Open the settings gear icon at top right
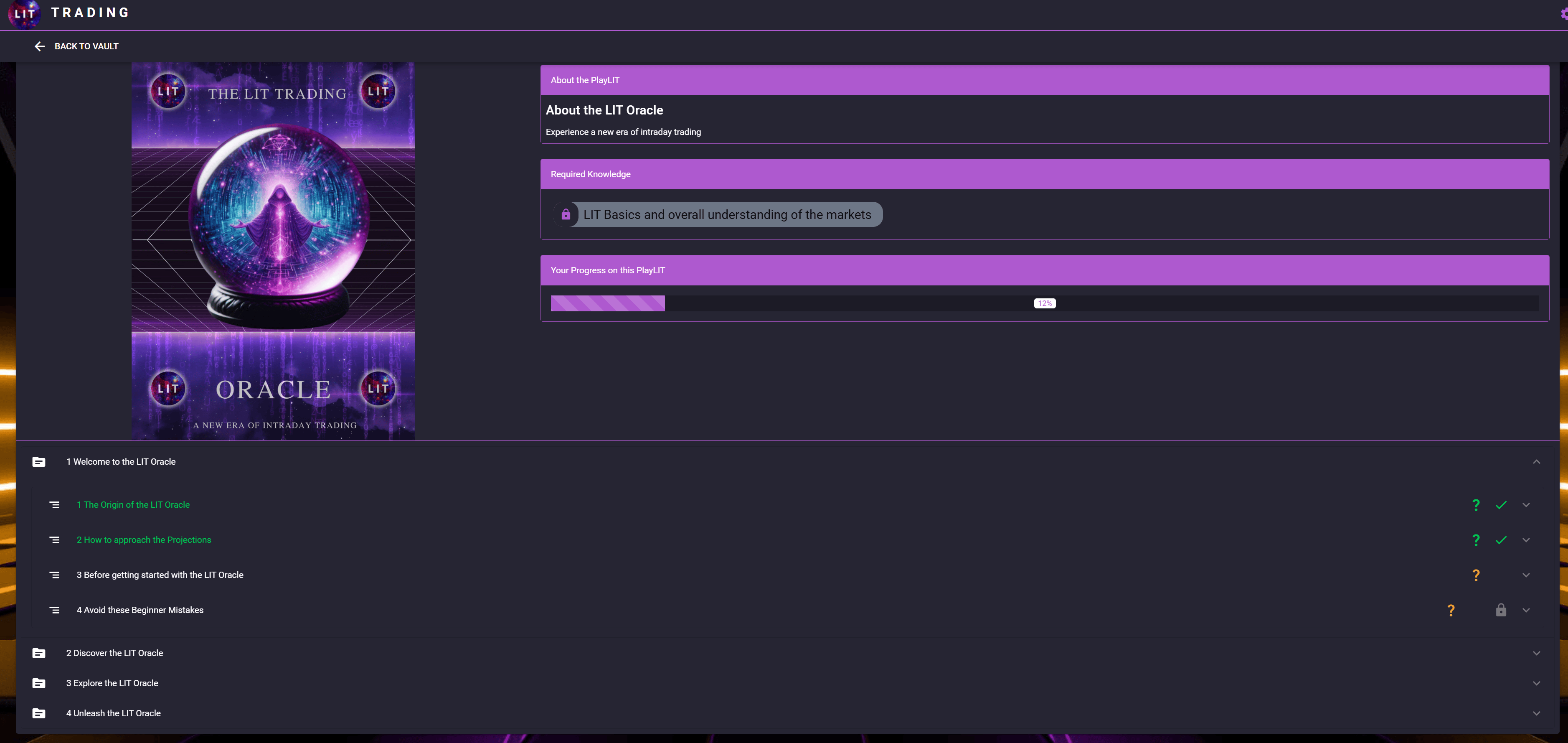This screenshot has height=743, width=1568. coord(1564,13)
